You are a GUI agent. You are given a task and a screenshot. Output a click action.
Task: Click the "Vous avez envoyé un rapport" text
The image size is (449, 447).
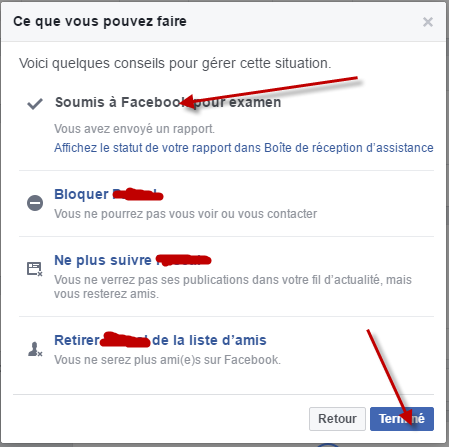pyautogui.click(x=134, y=128)
